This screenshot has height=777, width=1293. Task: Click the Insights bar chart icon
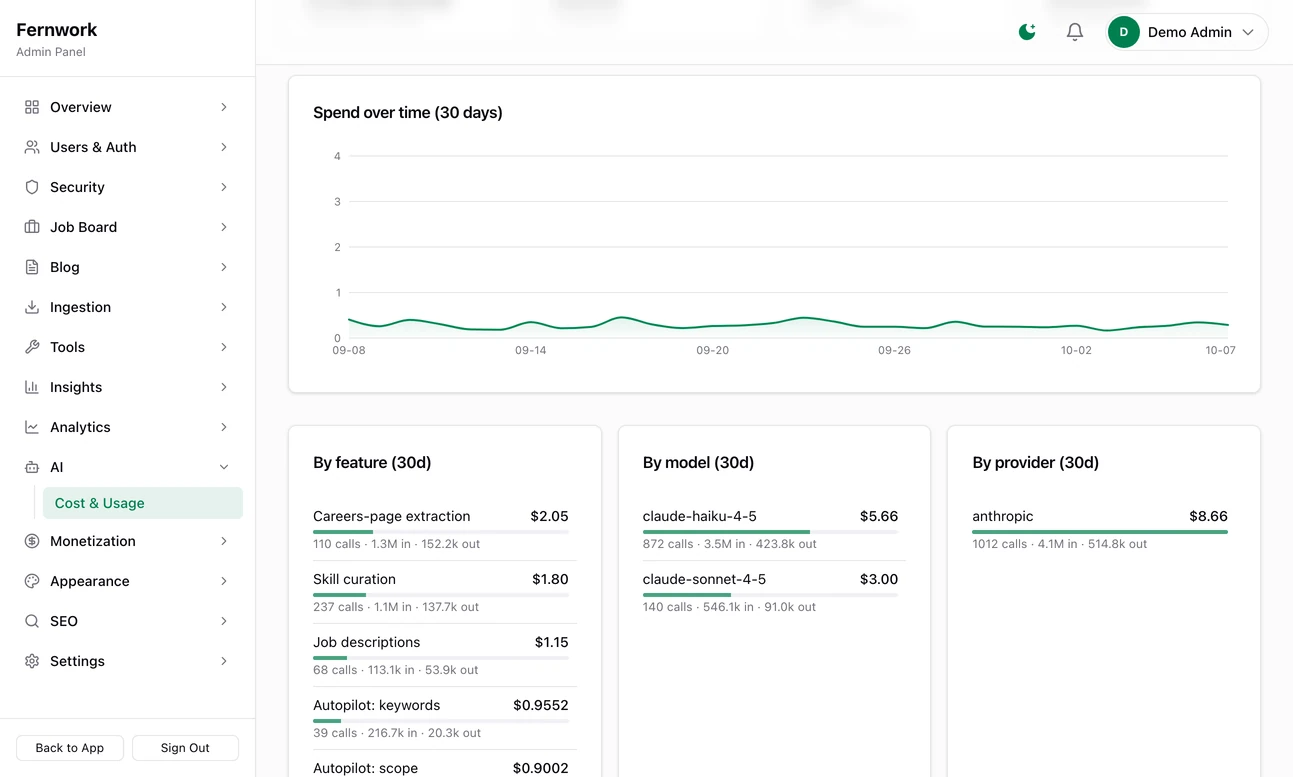(32, 387)
